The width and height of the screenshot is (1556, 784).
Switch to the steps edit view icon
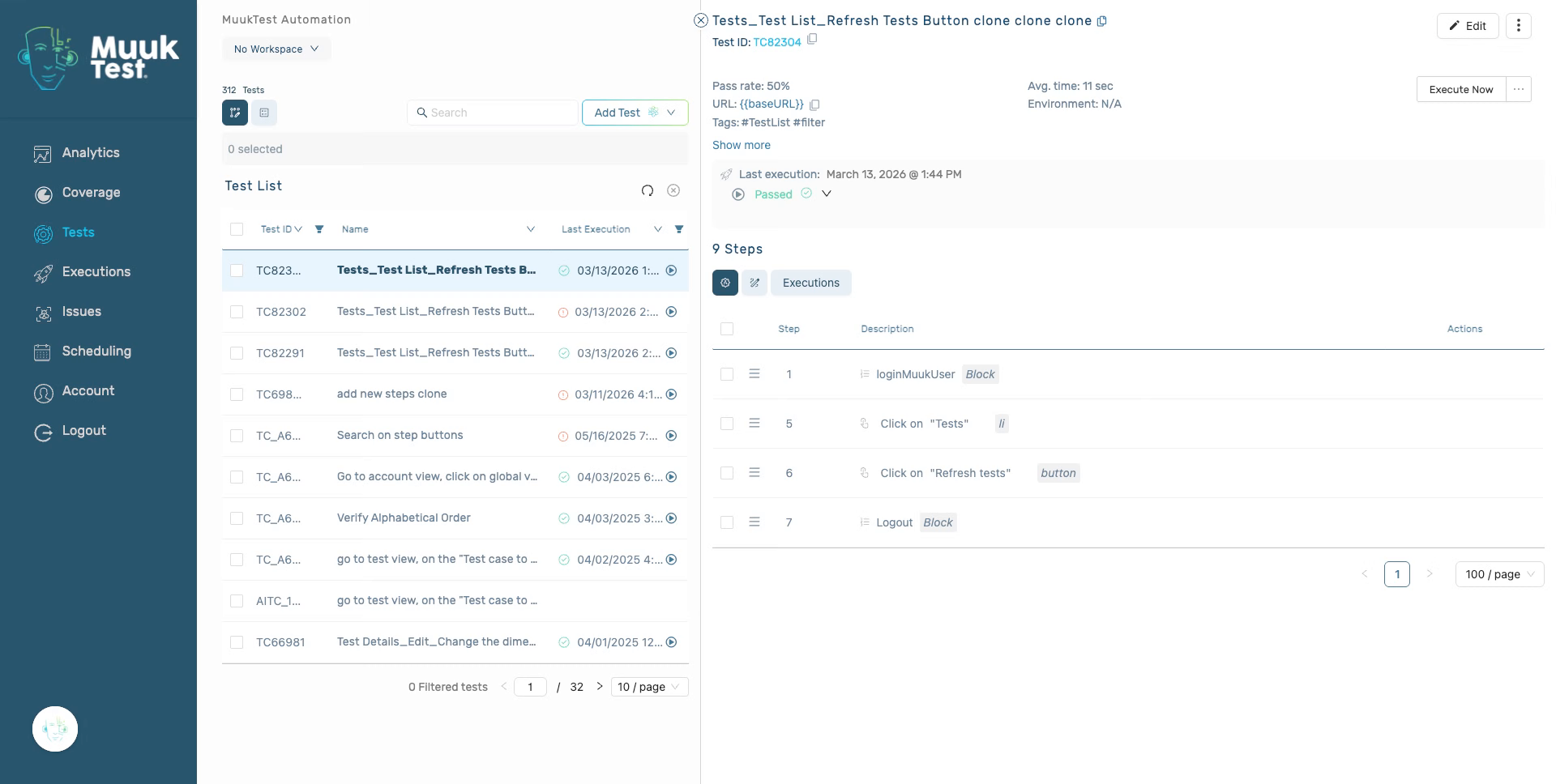tap(754, 283)
